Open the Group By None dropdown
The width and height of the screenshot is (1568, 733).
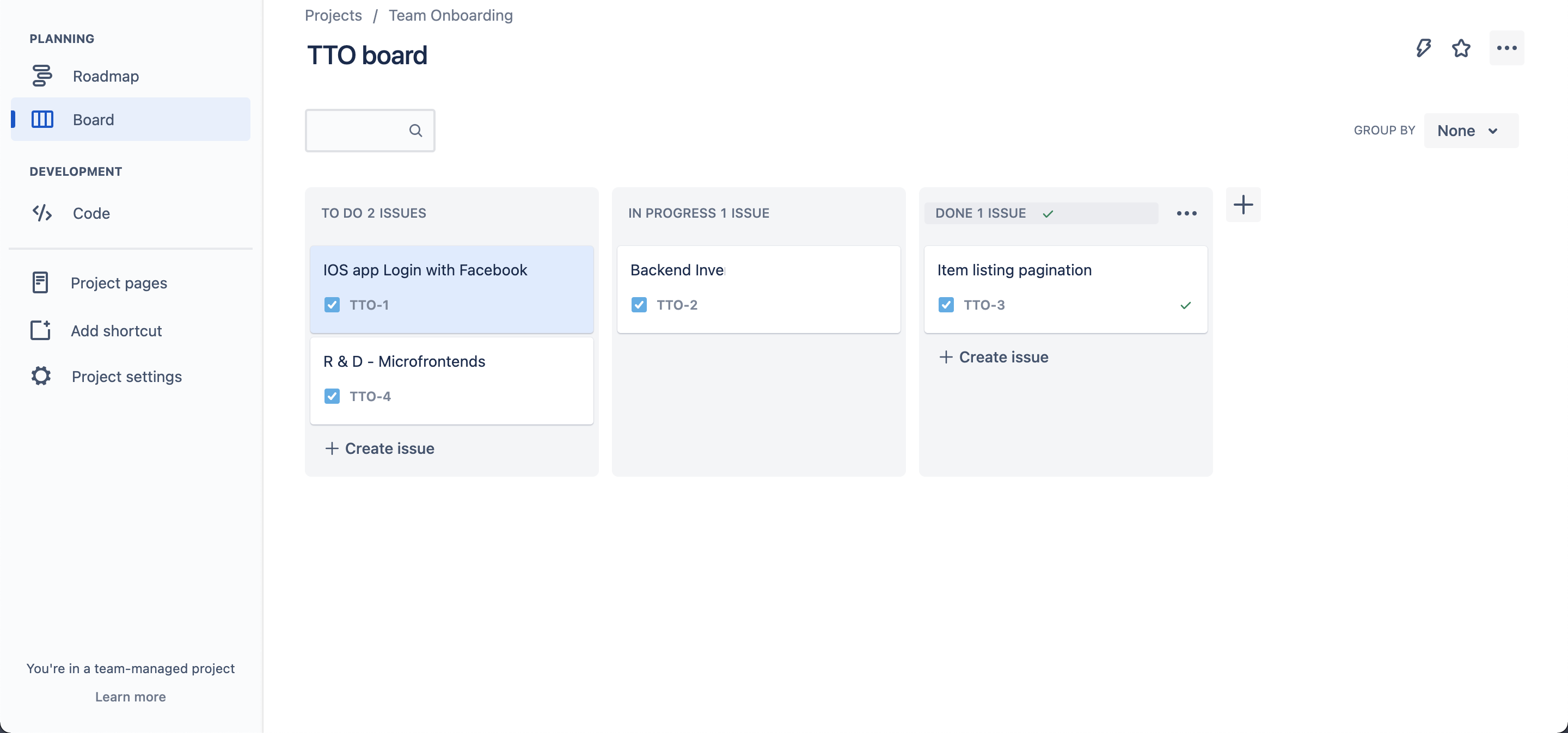click(x=1471, y=130)
